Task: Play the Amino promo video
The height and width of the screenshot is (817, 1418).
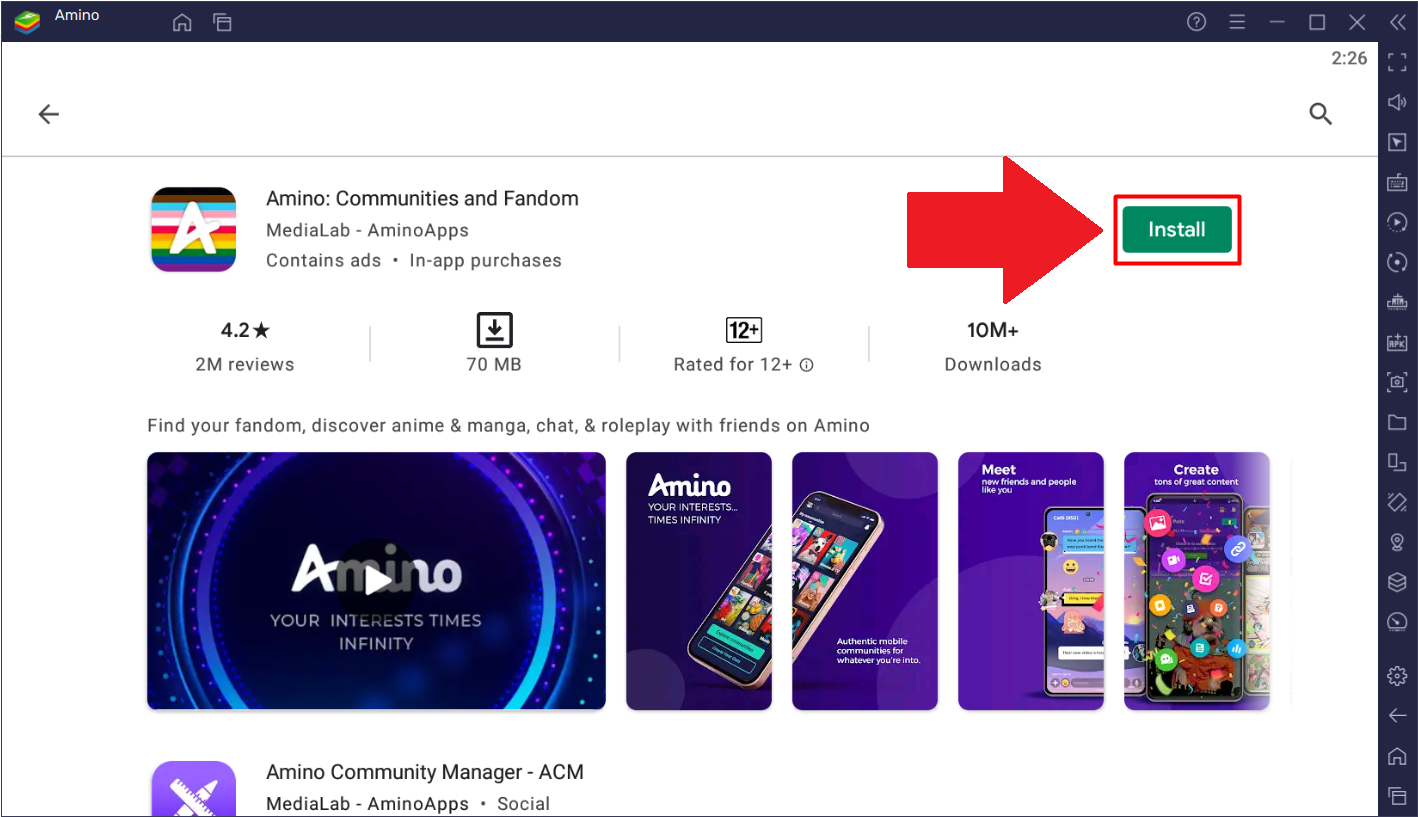Action: [376, 581]
